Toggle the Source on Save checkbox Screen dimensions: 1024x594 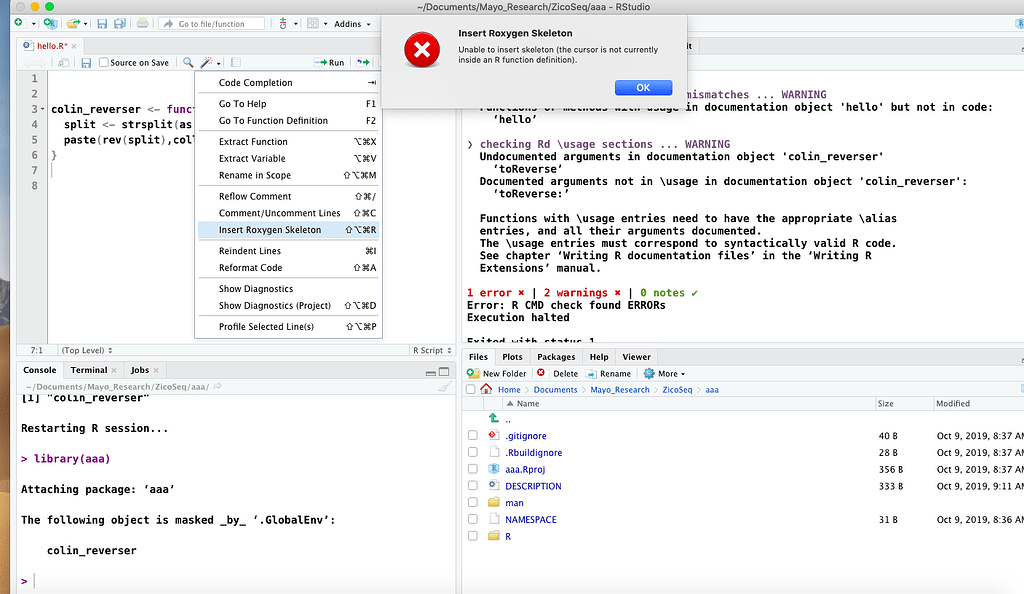(x=103, y=63)
